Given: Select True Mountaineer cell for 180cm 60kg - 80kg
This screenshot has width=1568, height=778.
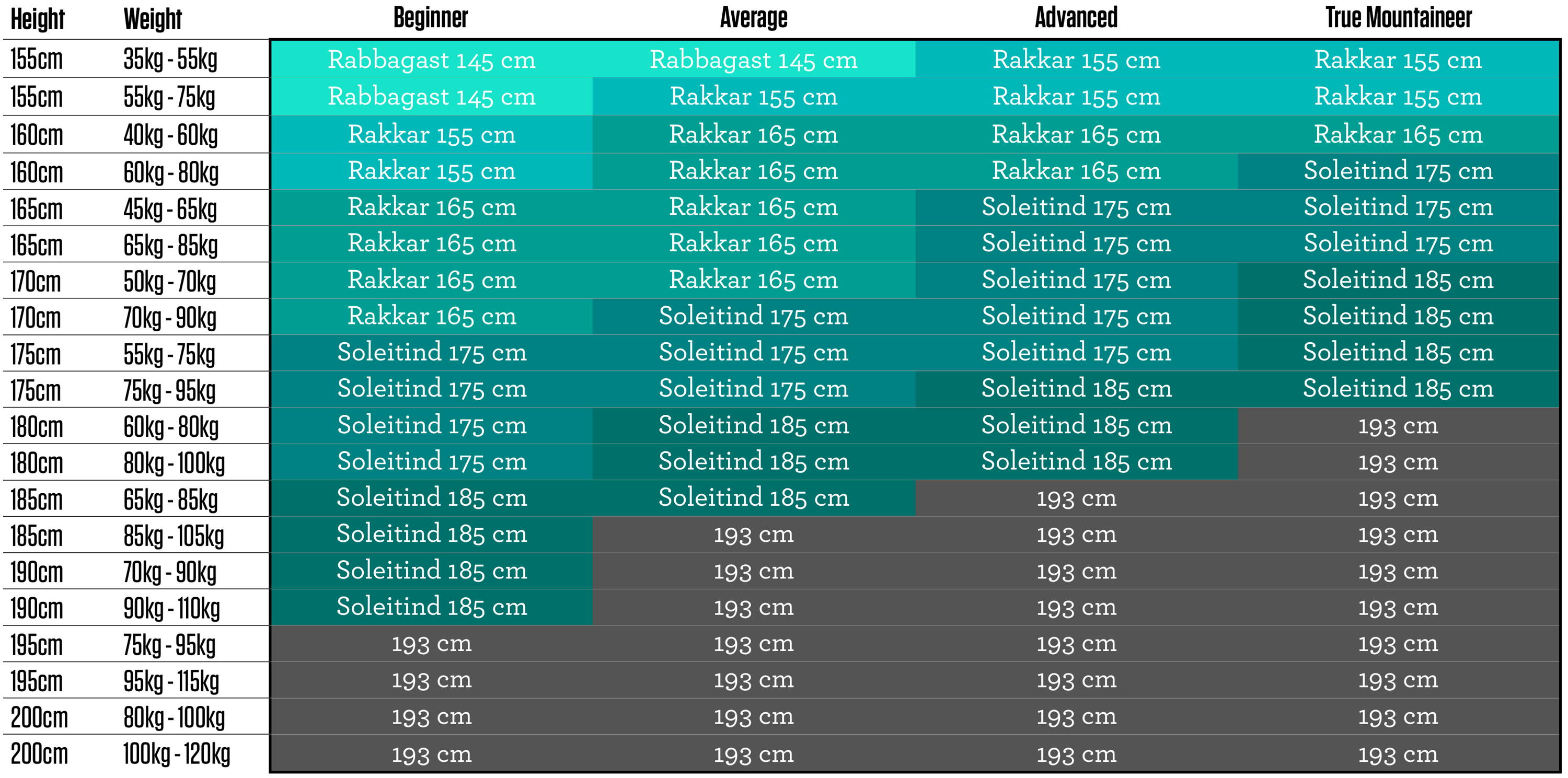Looking at the screenshot, I should [1398, 425].
